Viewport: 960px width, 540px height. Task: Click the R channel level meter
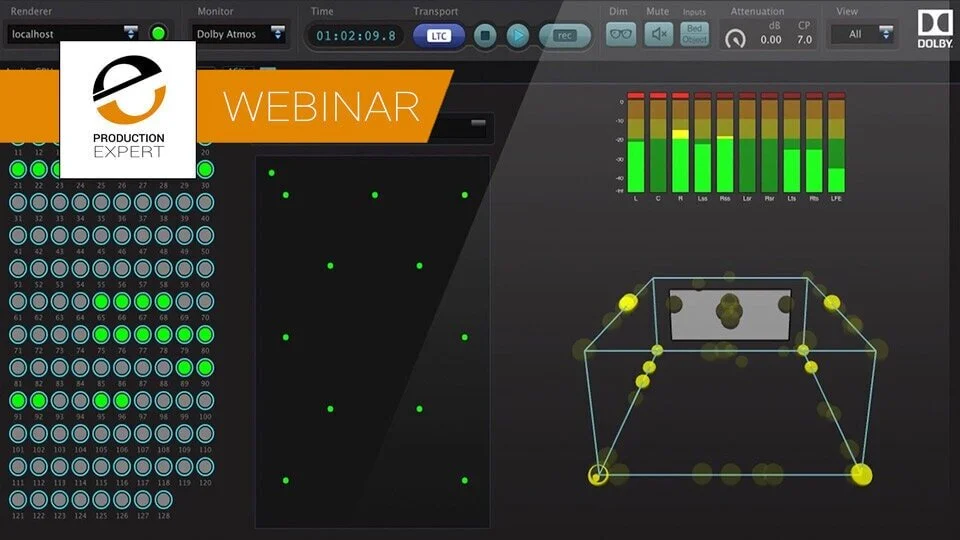coord(680,143)
